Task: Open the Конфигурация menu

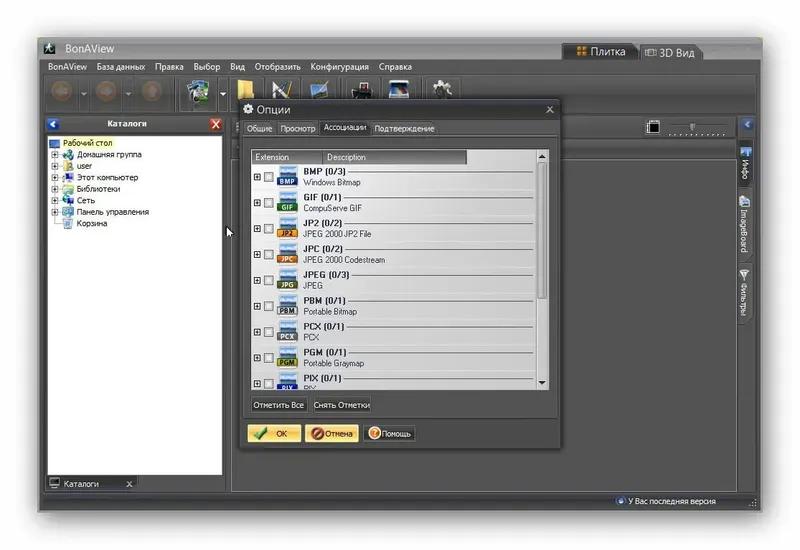Action: pyautogui.click(x=339, y=67)
